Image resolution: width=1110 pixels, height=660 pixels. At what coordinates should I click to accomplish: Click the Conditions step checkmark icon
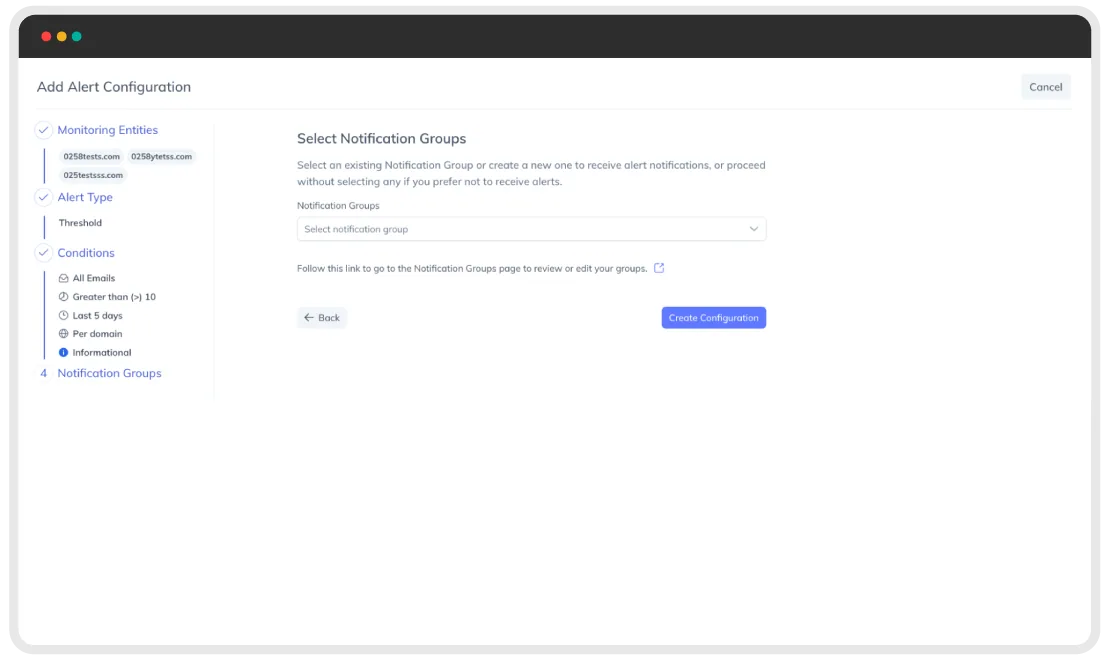coord(43,253)
